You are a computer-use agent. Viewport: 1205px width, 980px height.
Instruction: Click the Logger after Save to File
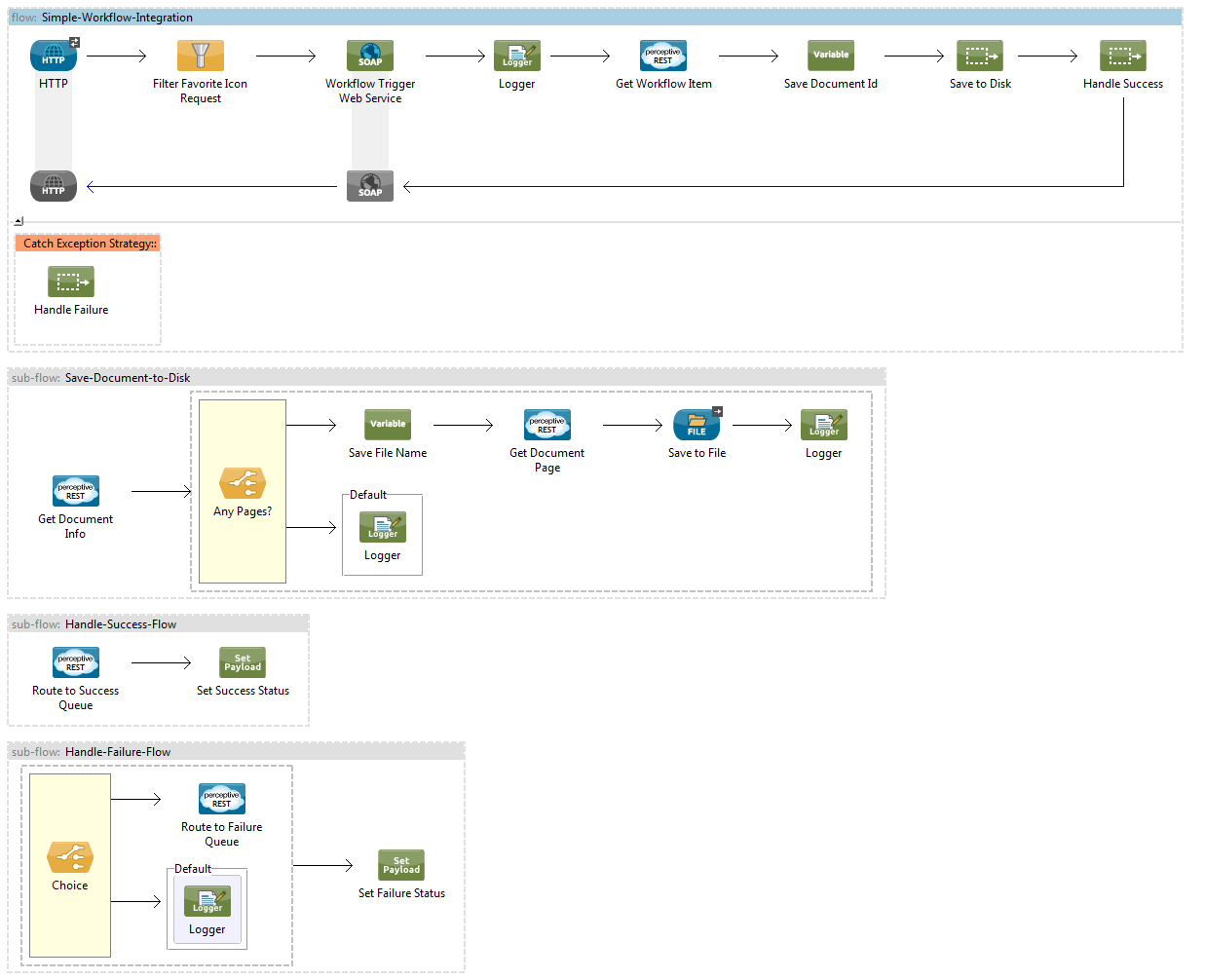tap(824, 425)
